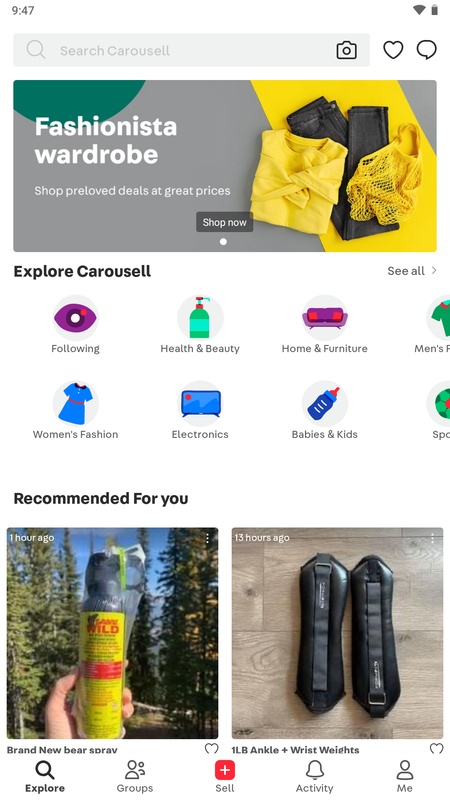
Task: Switch to the Groups tab
Action: pos(135,777)
